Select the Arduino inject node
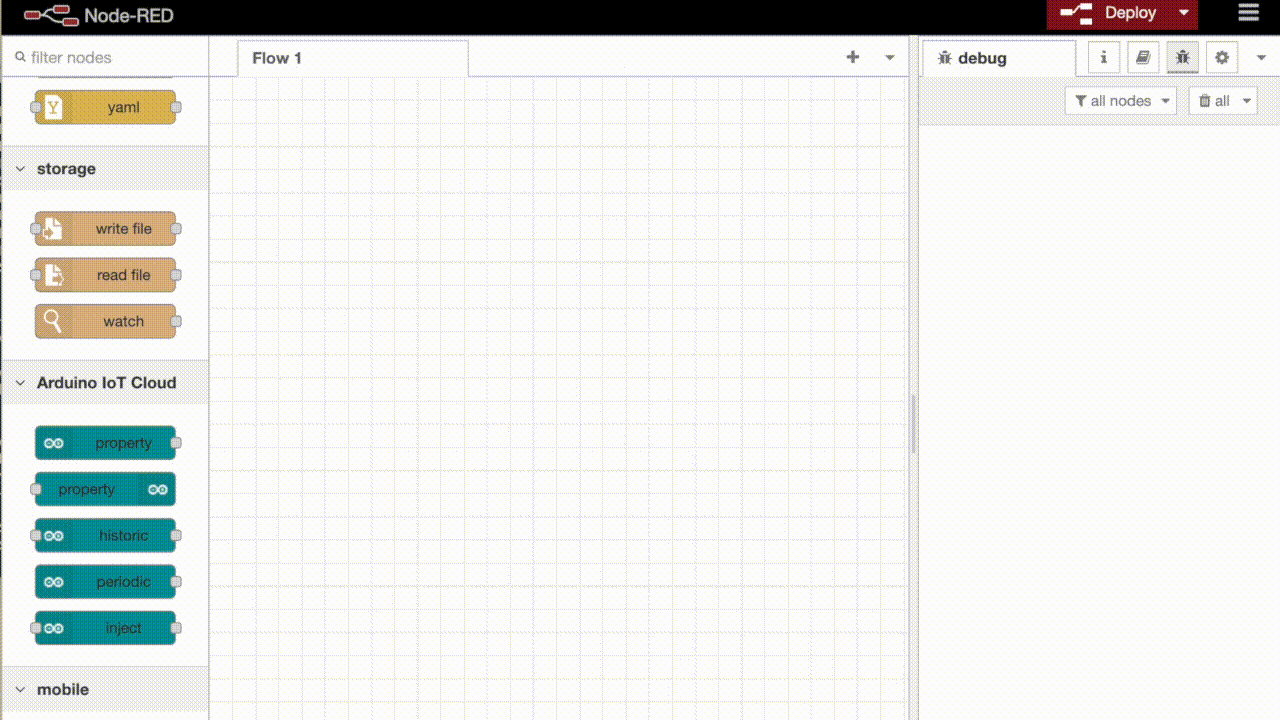This screenshot has height=720, width=1280. [x=105, y=628]
